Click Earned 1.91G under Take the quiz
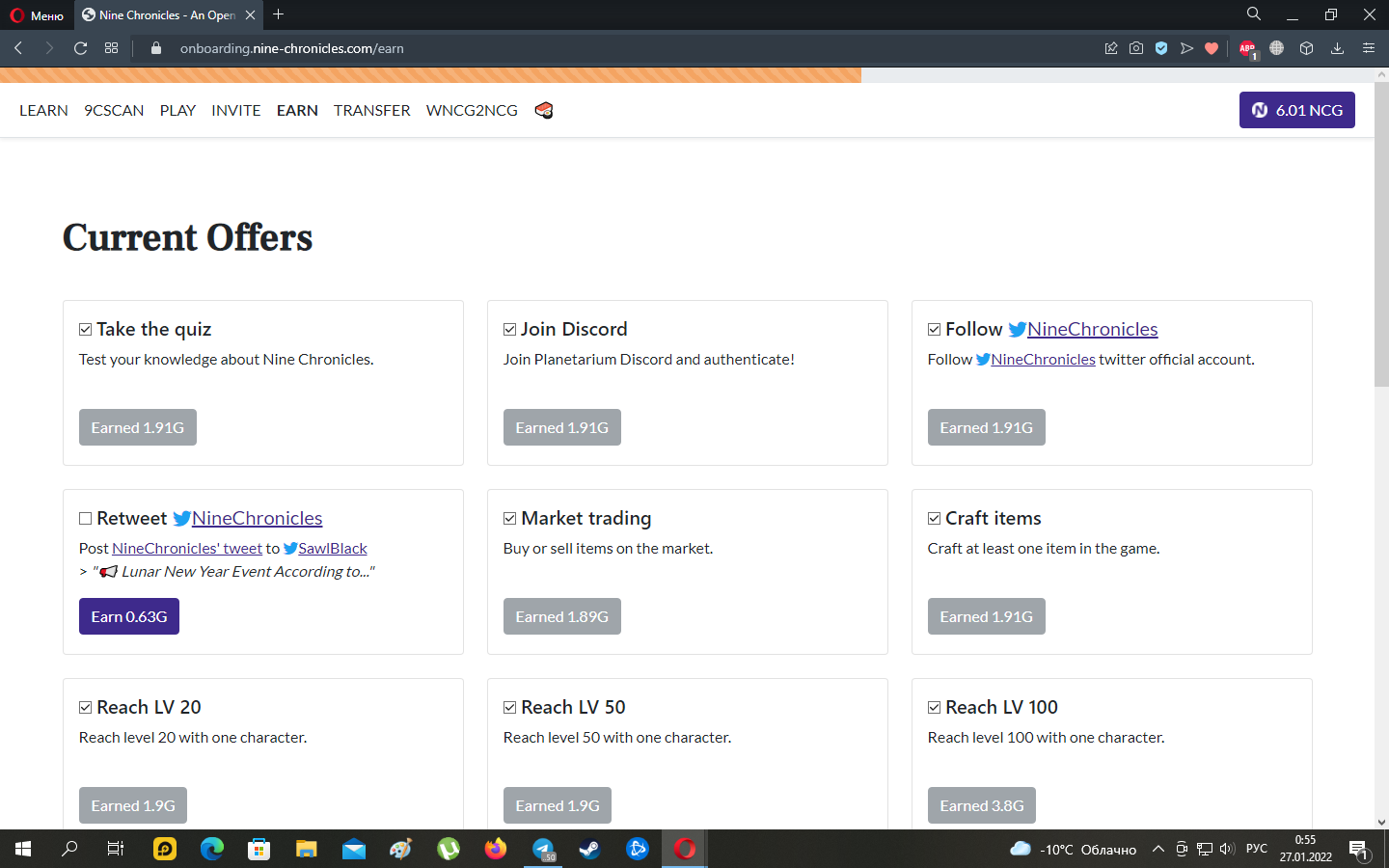This screenshot has width=1389, height=868. coord(138,427)
